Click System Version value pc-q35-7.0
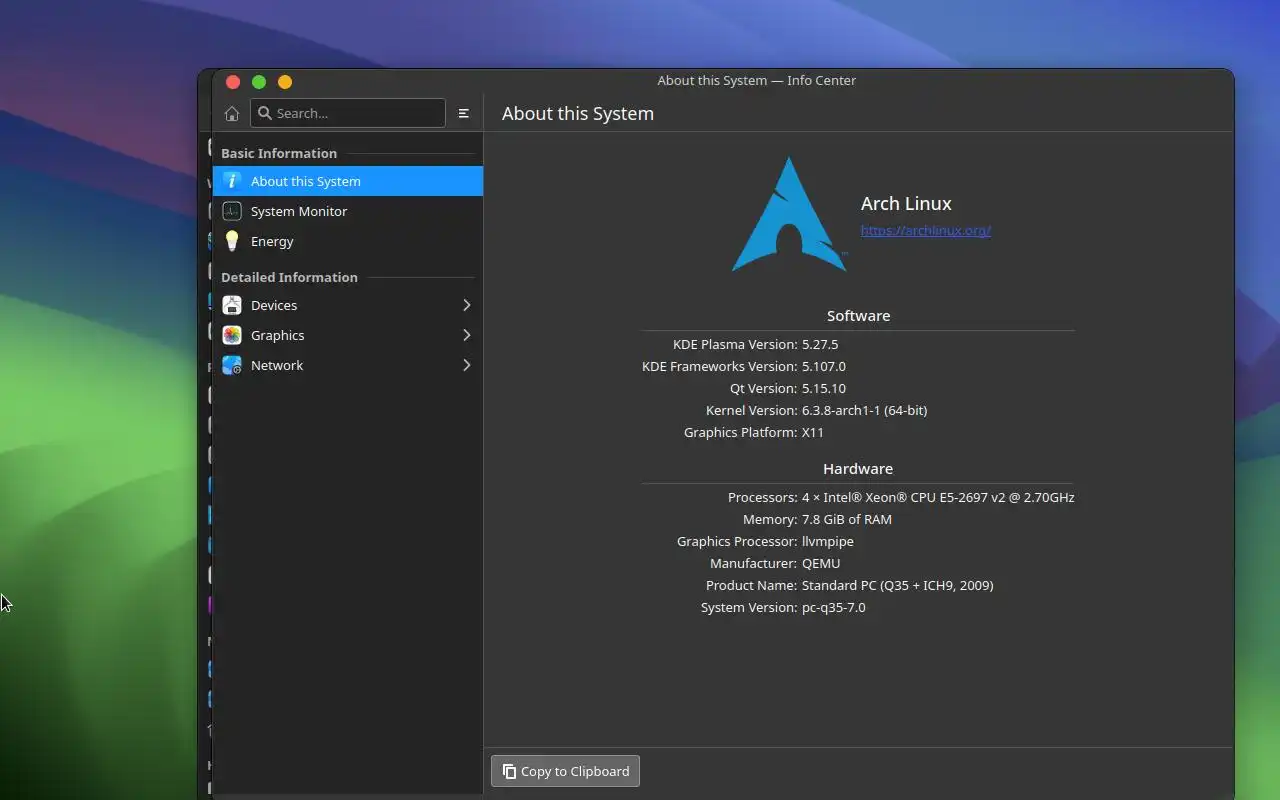The height and width of the screenshot is (800, 1280). coord(834,607)
